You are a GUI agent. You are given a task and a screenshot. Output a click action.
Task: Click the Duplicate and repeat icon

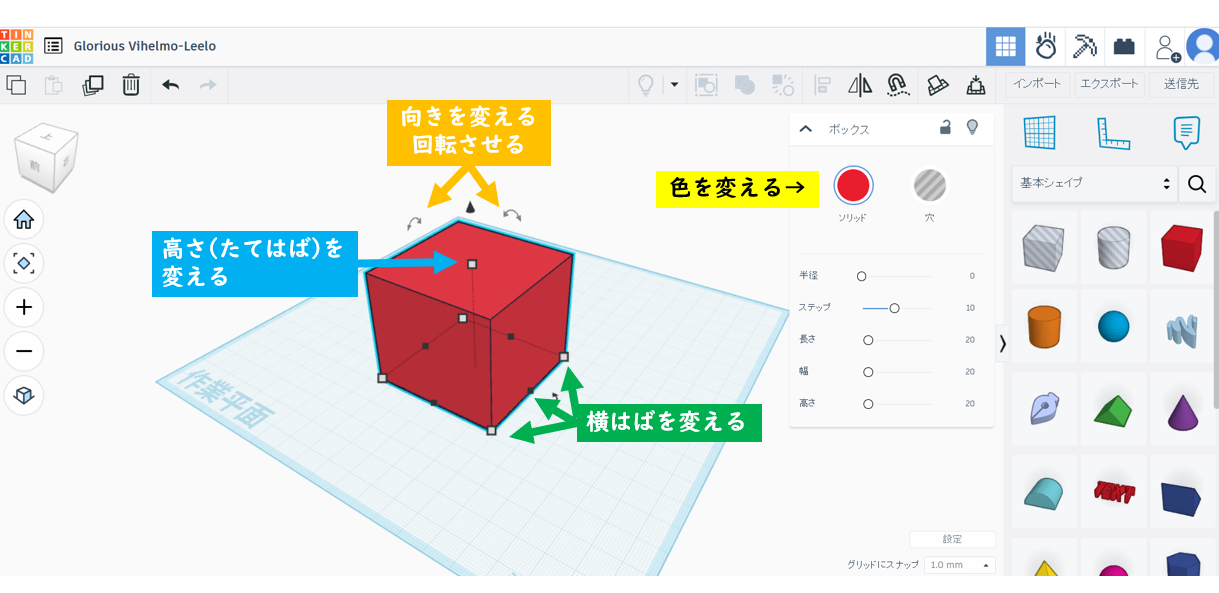[93, 85]
